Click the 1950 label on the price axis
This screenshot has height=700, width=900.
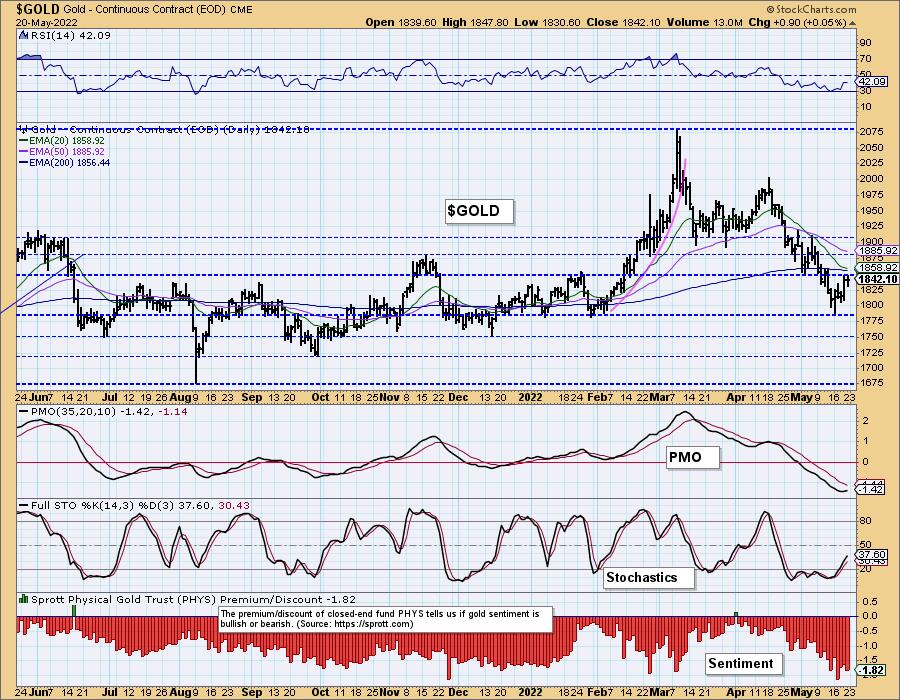click(x=871, y=211)
